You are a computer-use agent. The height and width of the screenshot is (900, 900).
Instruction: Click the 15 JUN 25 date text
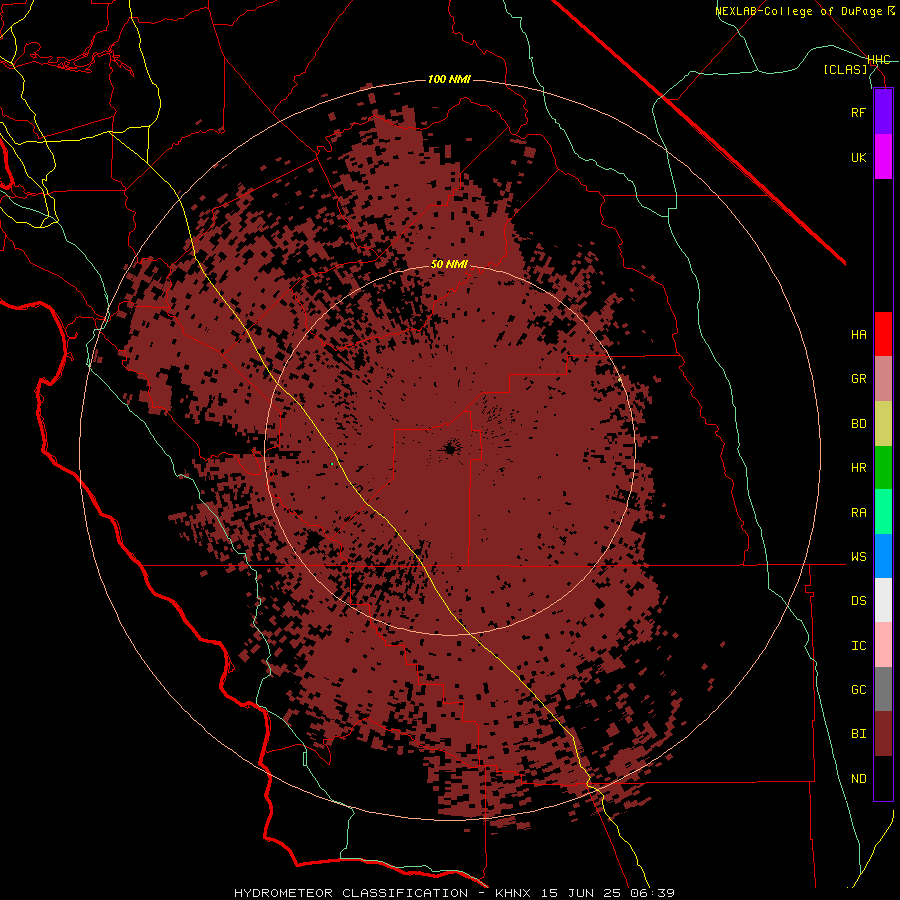pyautogui.click(x=584, y=893)
